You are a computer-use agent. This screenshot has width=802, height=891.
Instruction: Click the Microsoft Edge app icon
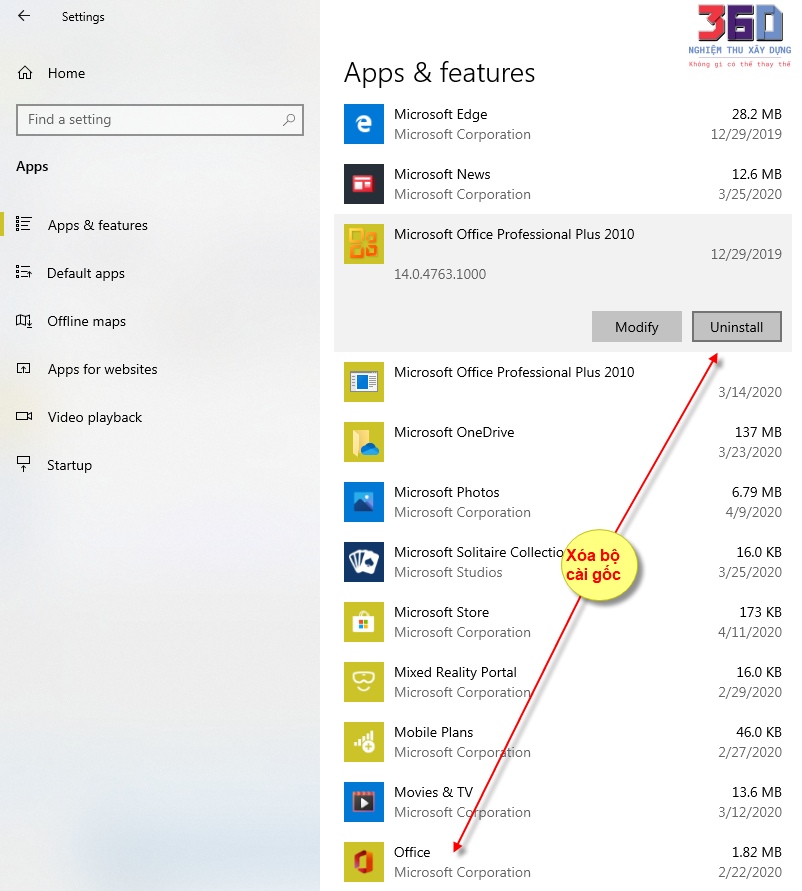(x=364, y=124)
